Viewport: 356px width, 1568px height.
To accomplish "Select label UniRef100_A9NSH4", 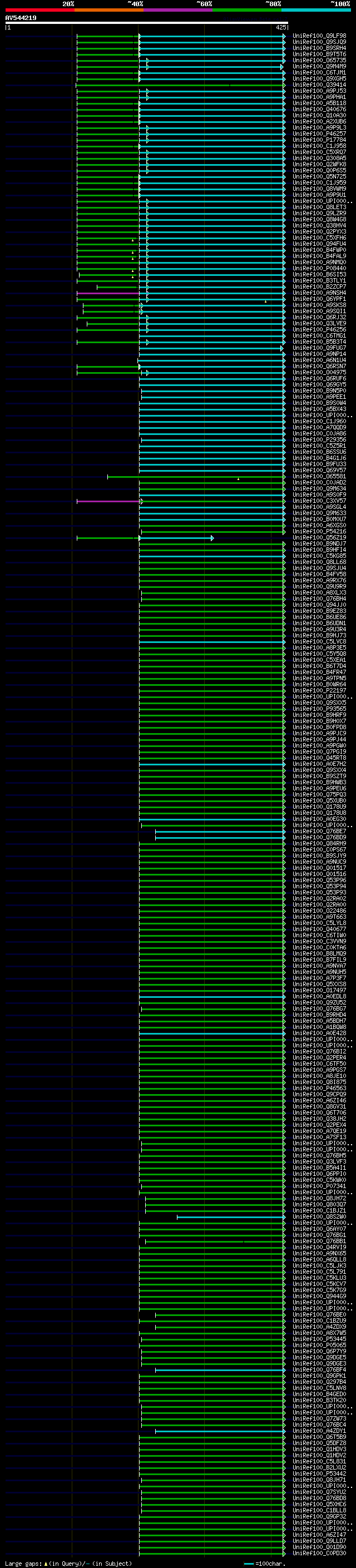I will (x=319, y=293).
